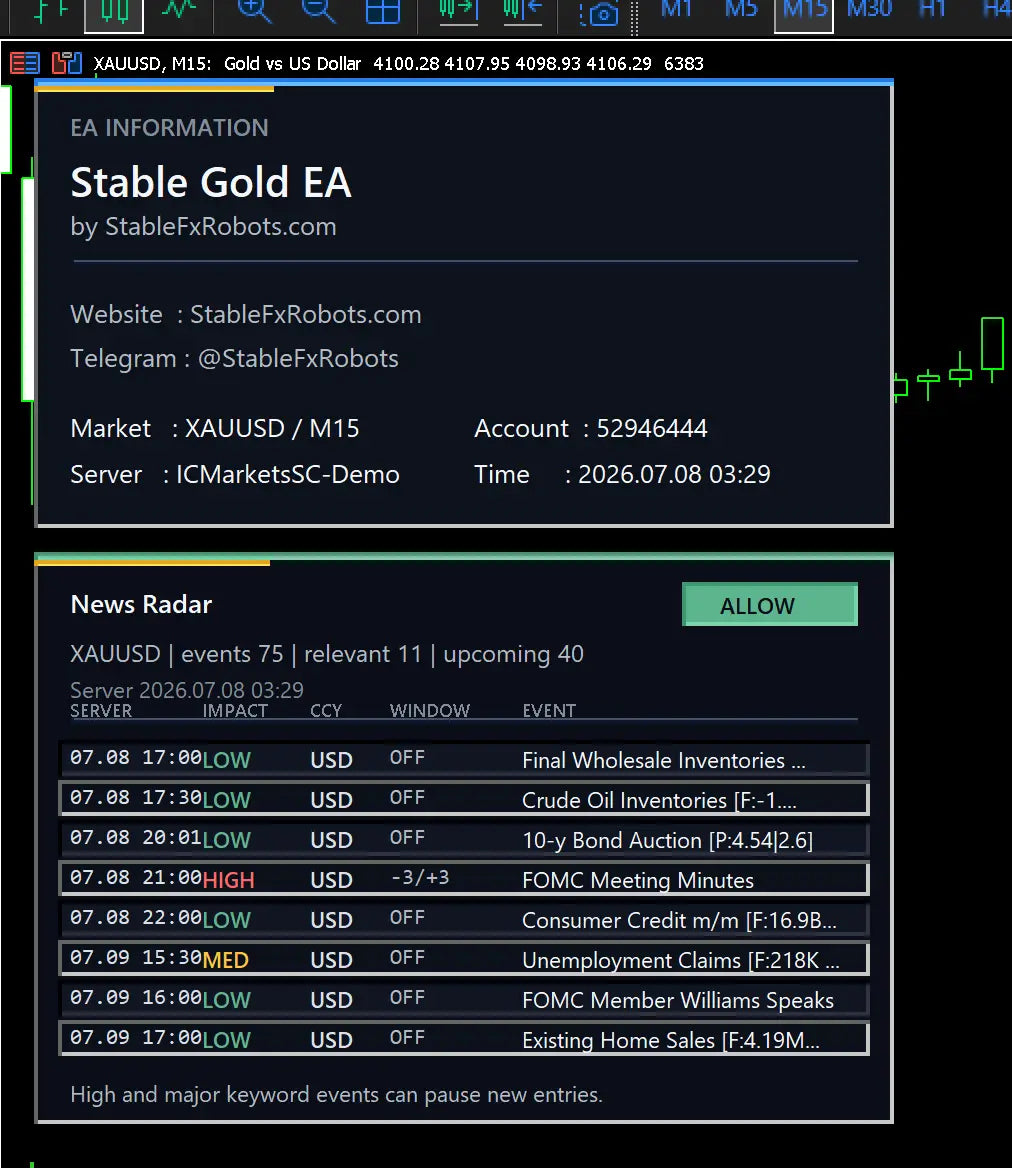
Task: Select the M5 timeframe
Action: point(741,10)
